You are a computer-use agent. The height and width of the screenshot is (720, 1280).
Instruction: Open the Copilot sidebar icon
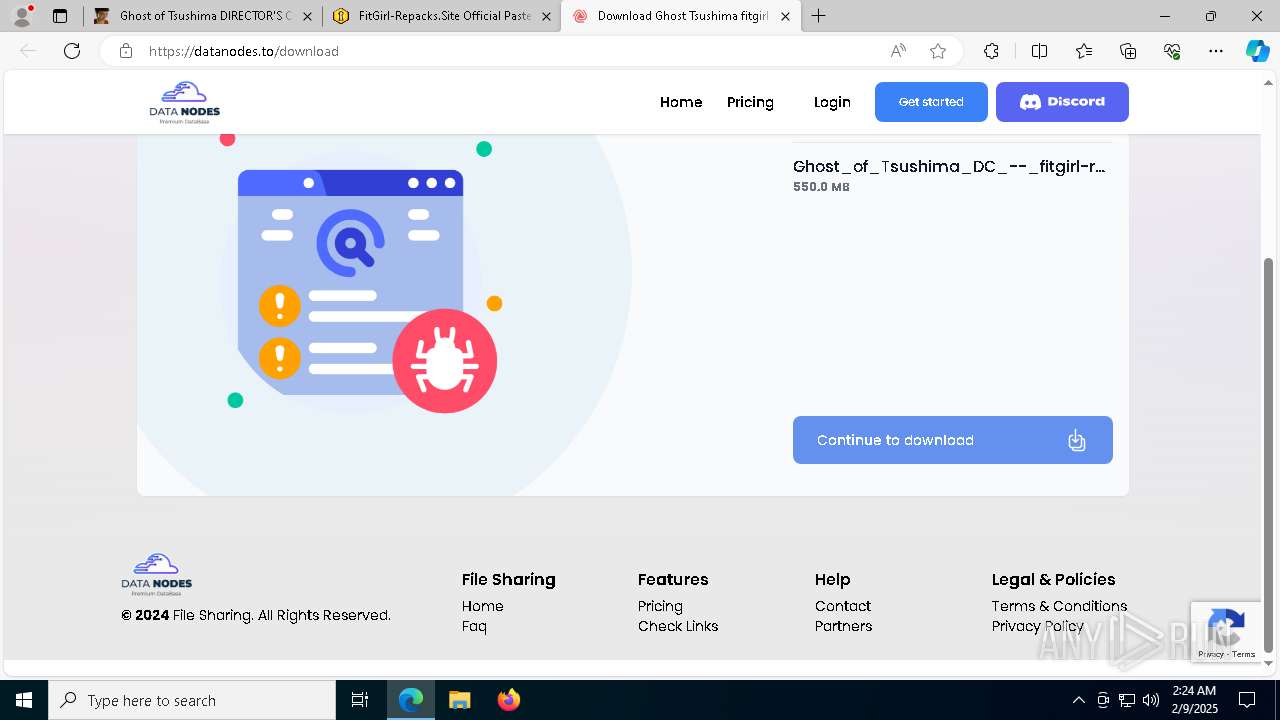[x=1257, y=51]
